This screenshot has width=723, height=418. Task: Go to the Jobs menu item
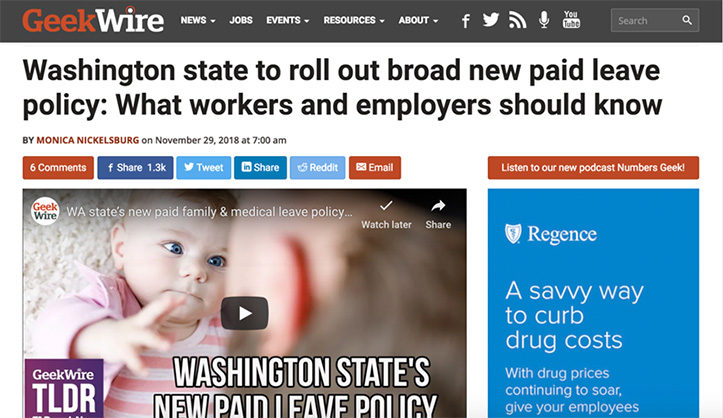241,20
